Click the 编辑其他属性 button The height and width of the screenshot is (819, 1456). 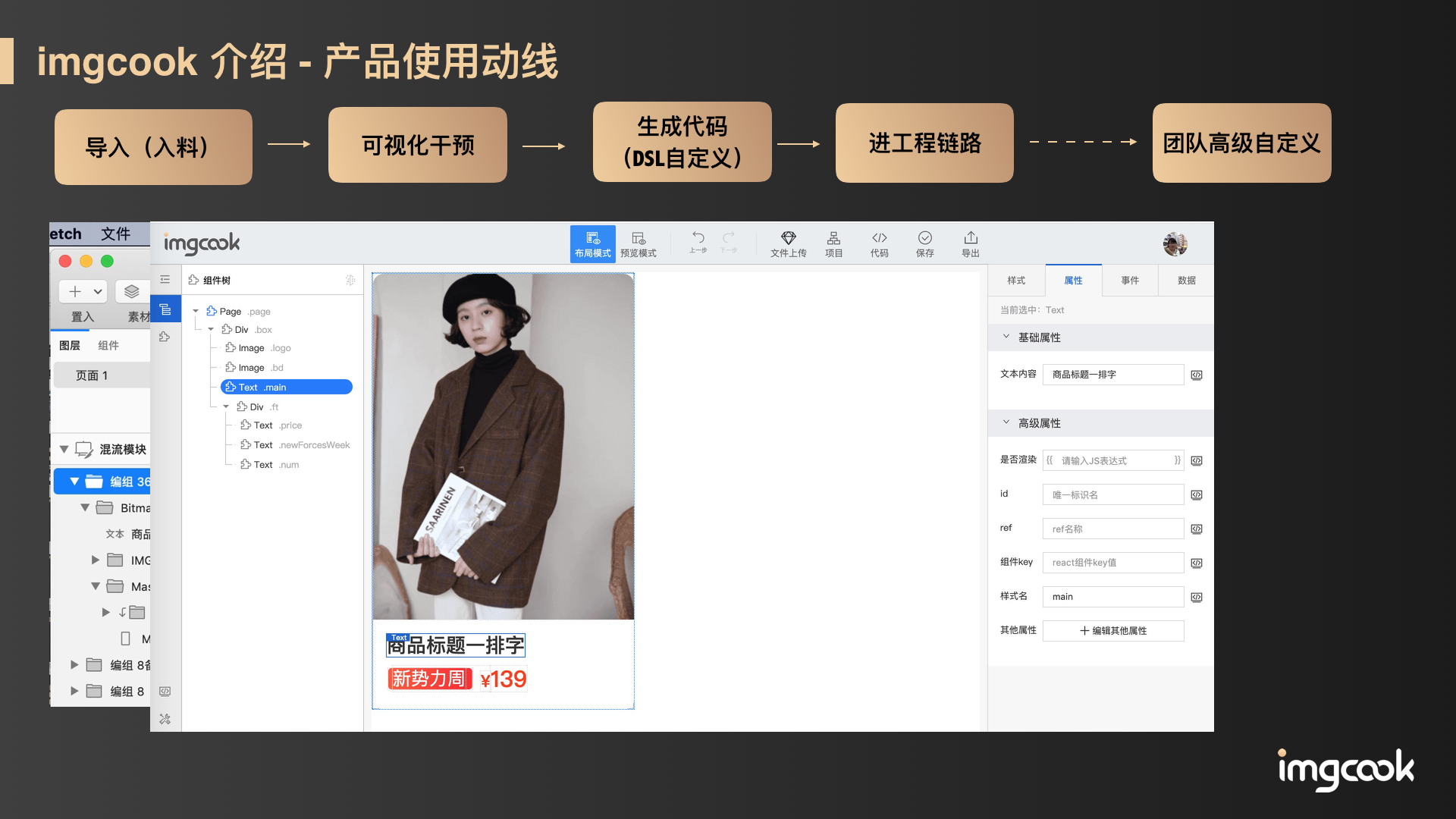click(1112, 631)
